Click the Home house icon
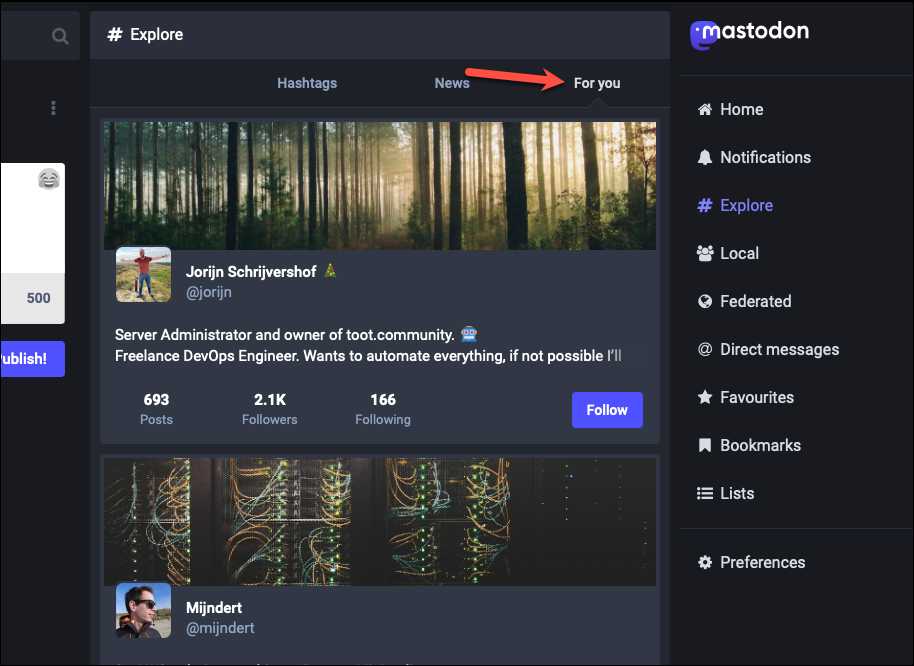Screen dimensions: 914x666 click(705, 110)
